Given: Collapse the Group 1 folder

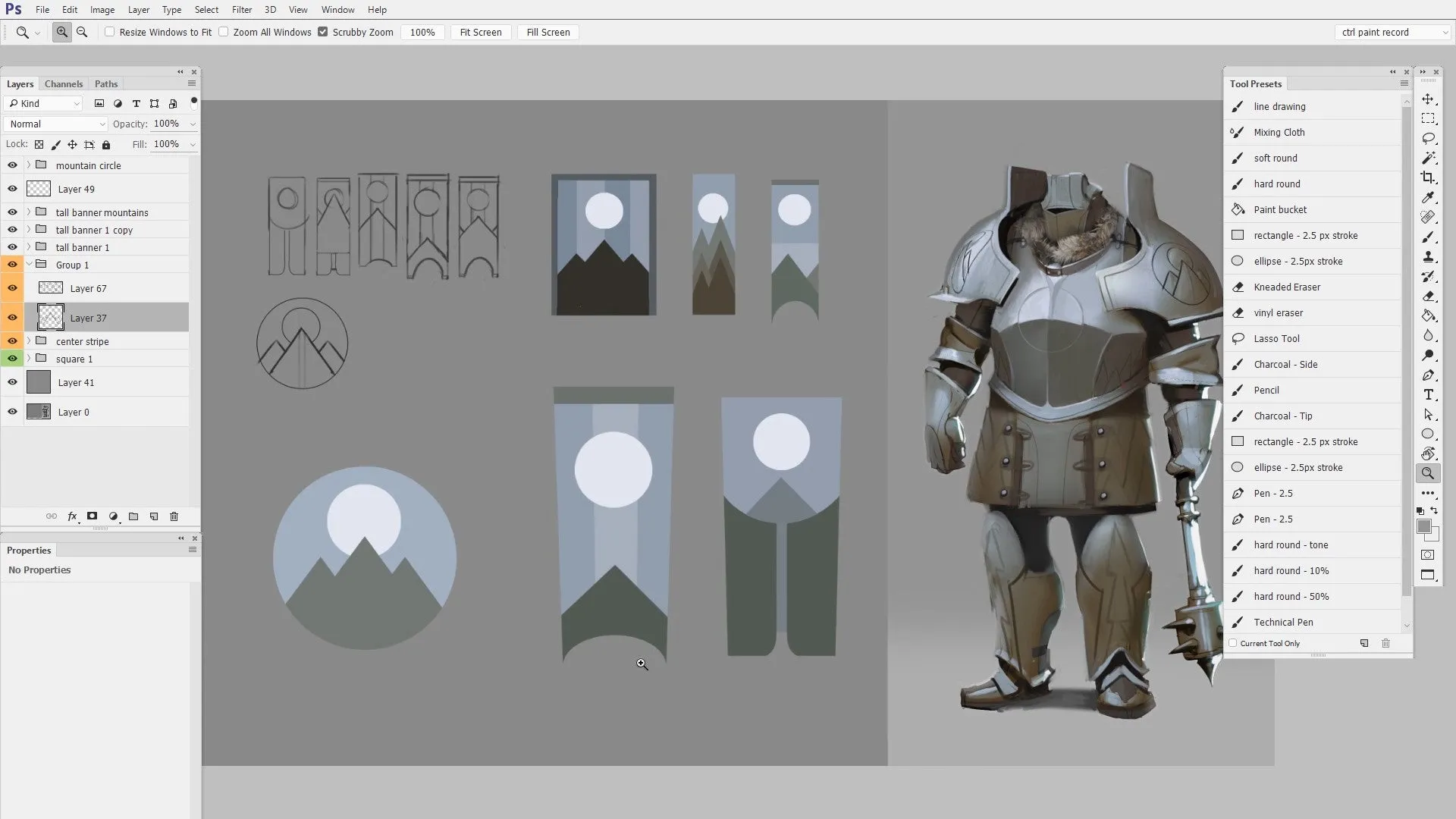Looking at the screenshot, I should (x=29, y=265).
